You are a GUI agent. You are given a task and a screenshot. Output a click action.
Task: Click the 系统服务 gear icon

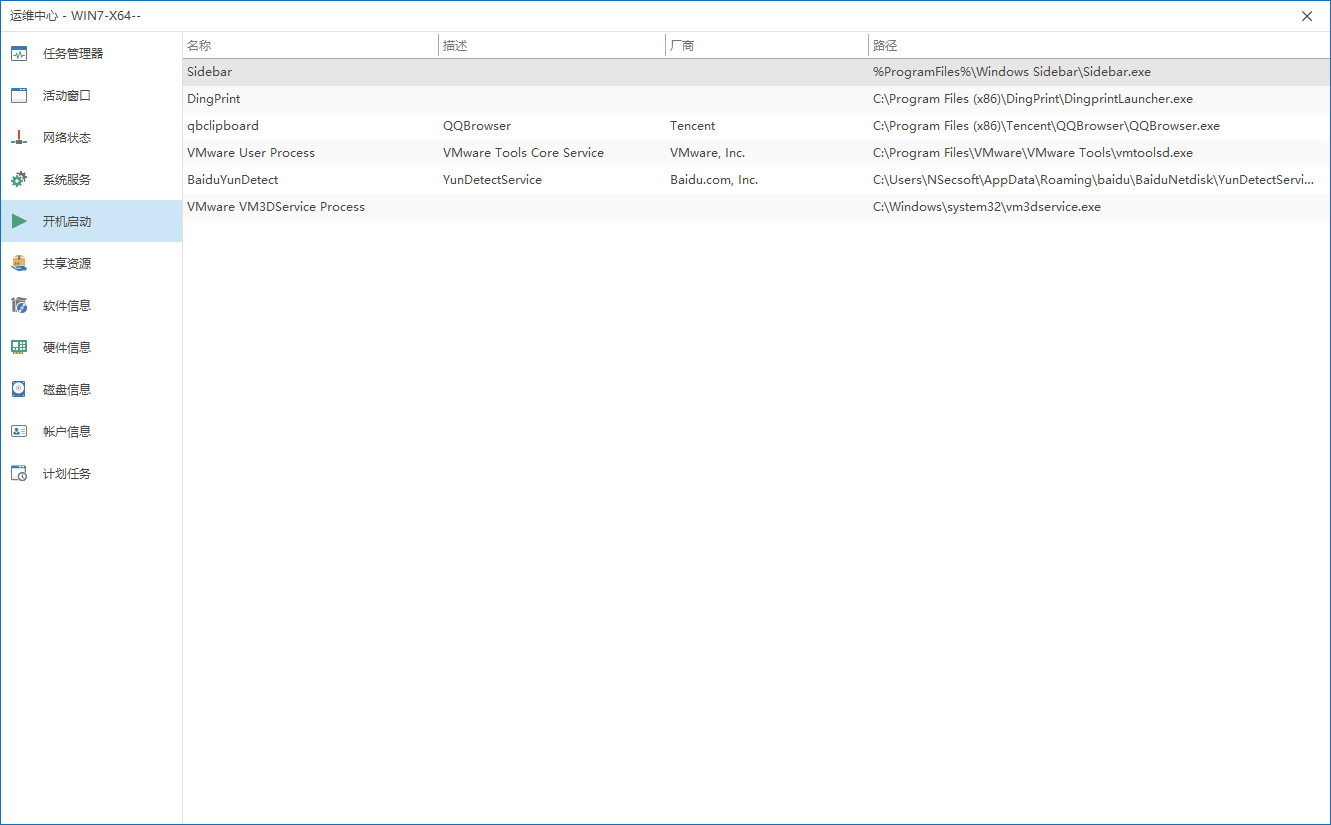click(19, 180)
